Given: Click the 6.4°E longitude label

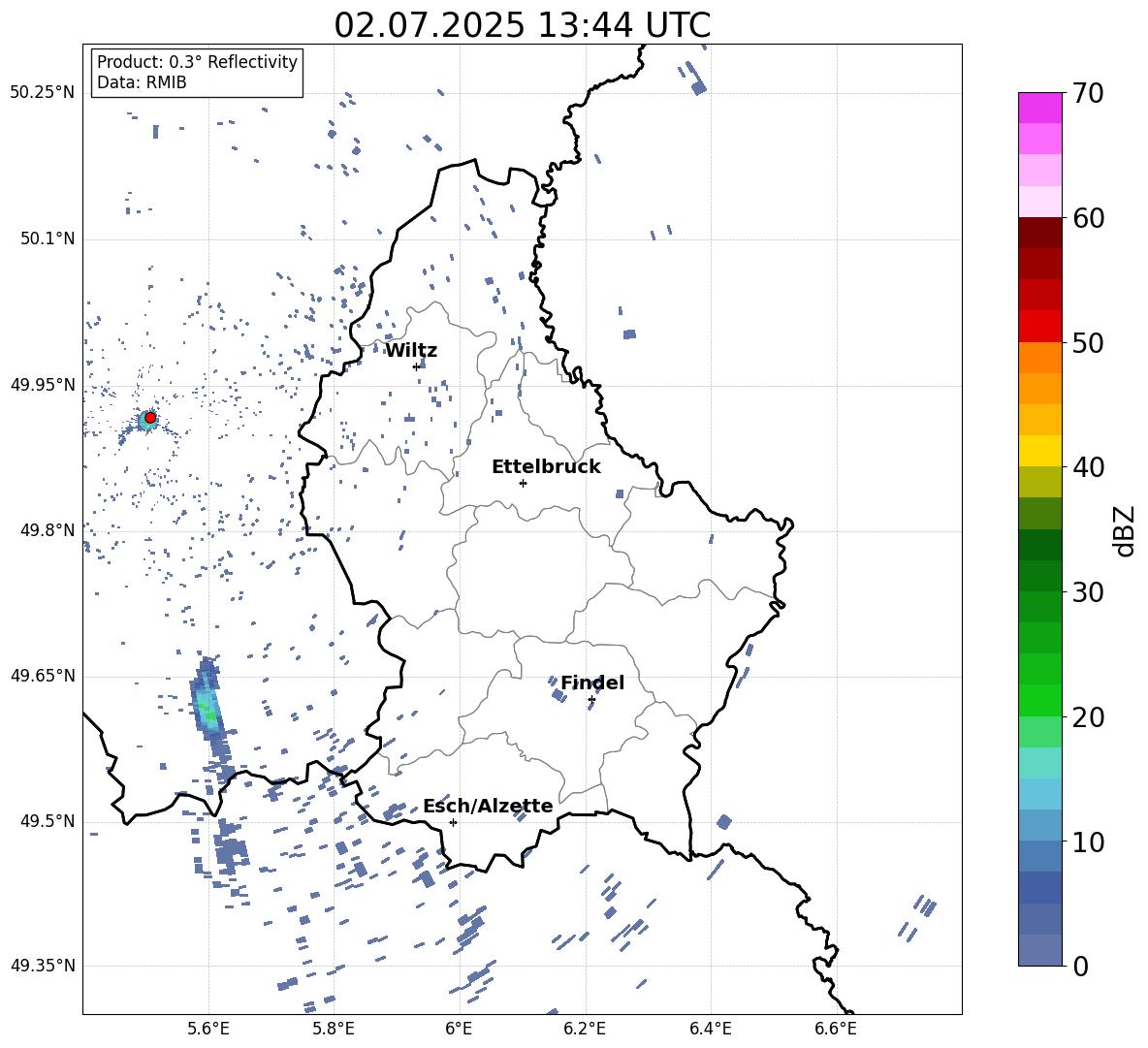Looking at the screenshot, I should click(710, 1029).
